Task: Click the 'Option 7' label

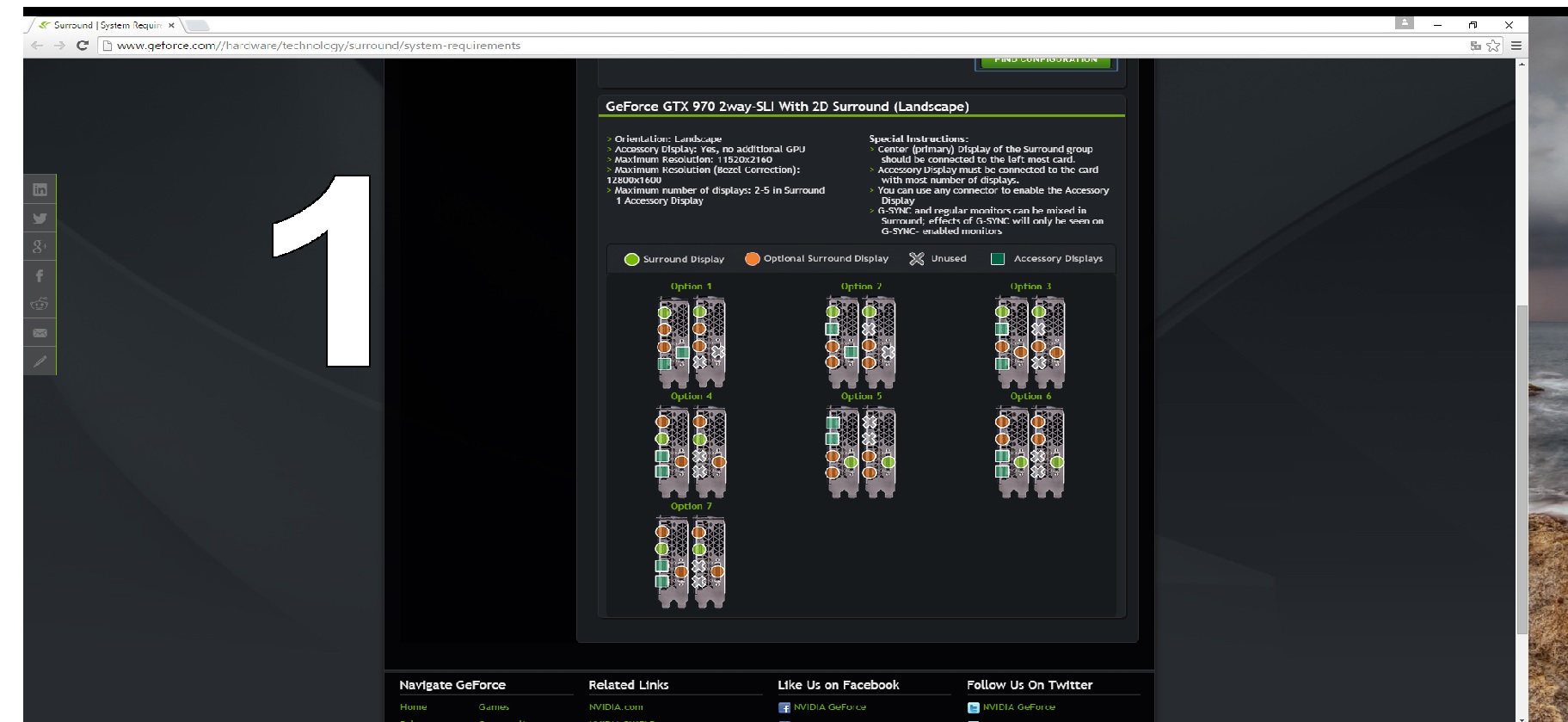Action: pos(692,506)
